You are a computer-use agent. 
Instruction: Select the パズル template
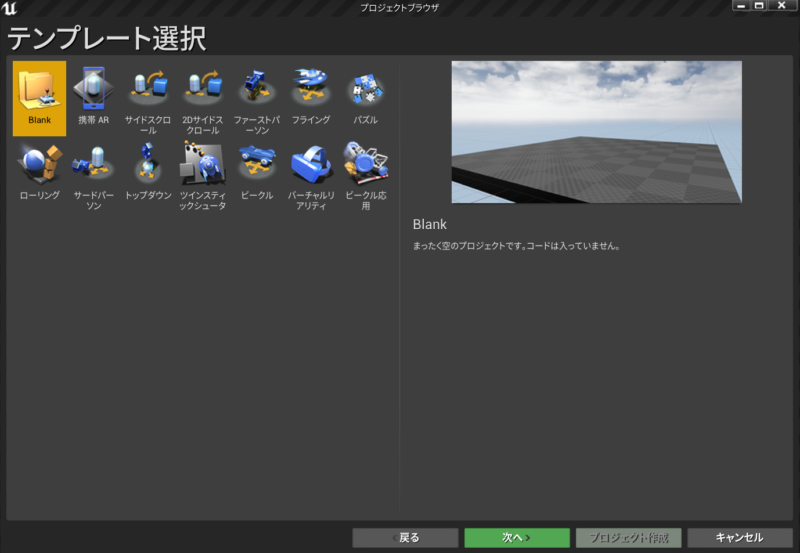pos(365,98)
